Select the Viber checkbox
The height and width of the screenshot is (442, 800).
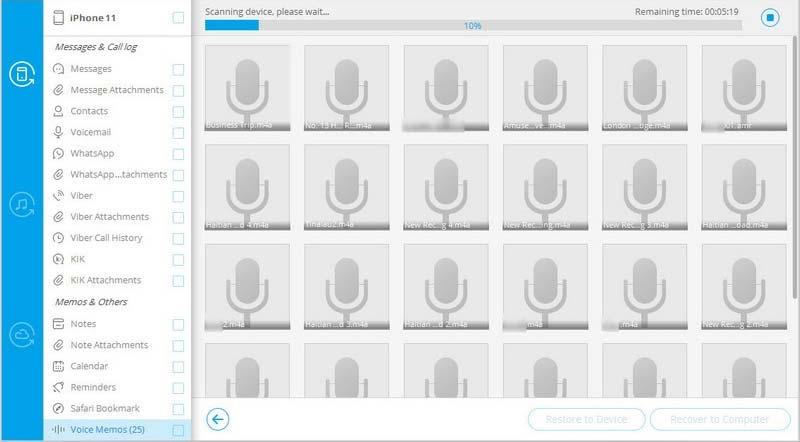(x=178, y=197)
